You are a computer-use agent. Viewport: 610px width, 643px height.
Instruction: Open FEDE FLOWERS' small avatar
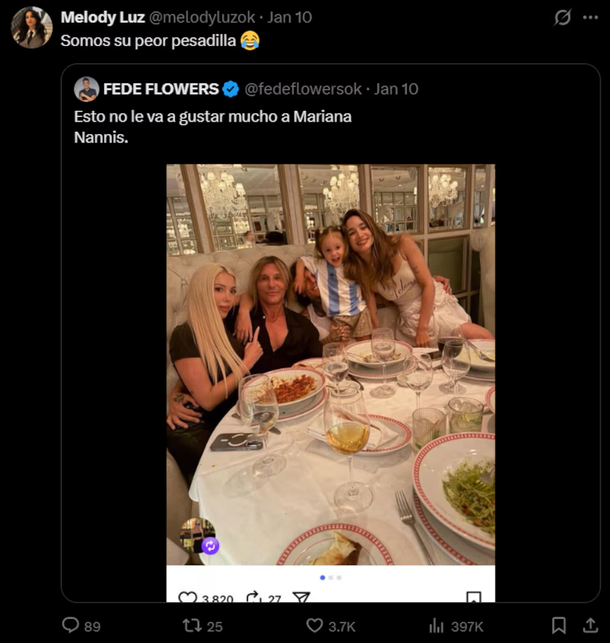tap(87, 89)
